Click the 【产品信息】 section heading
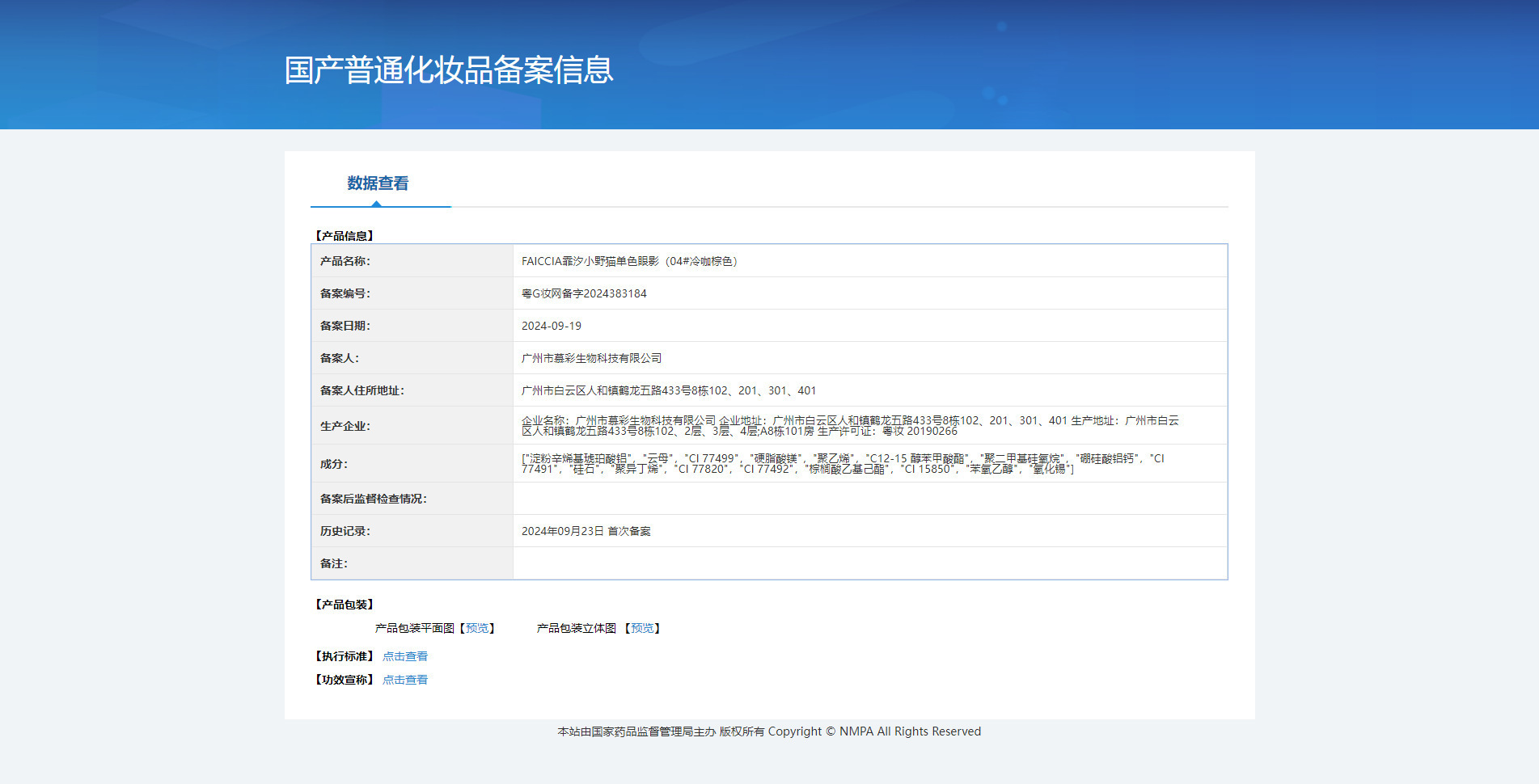Image resolution: width=1539 pixels, height=784 pixels. (345, 236)
